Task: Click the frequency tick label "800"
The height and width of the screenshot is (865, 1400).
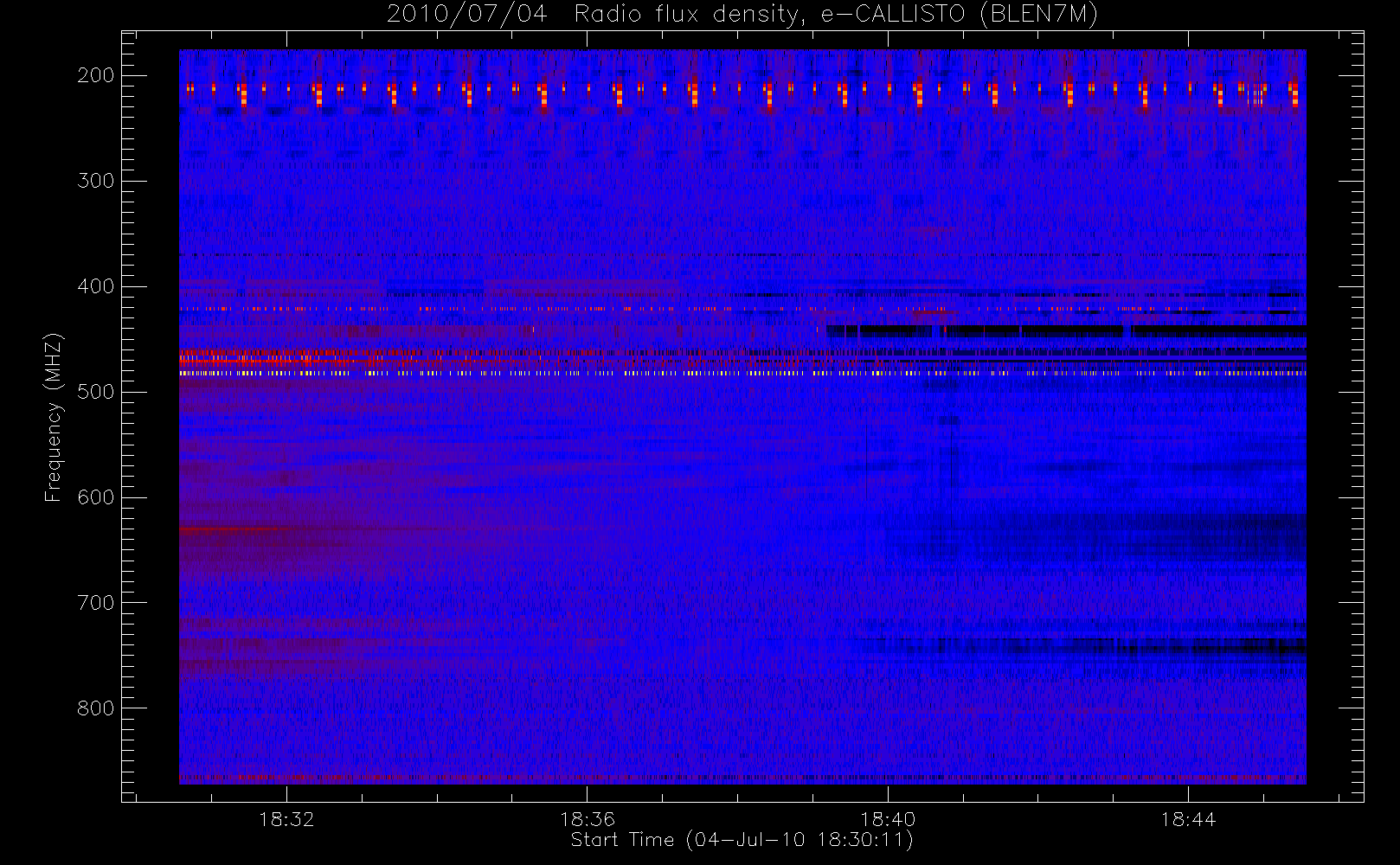Action: 96,708
